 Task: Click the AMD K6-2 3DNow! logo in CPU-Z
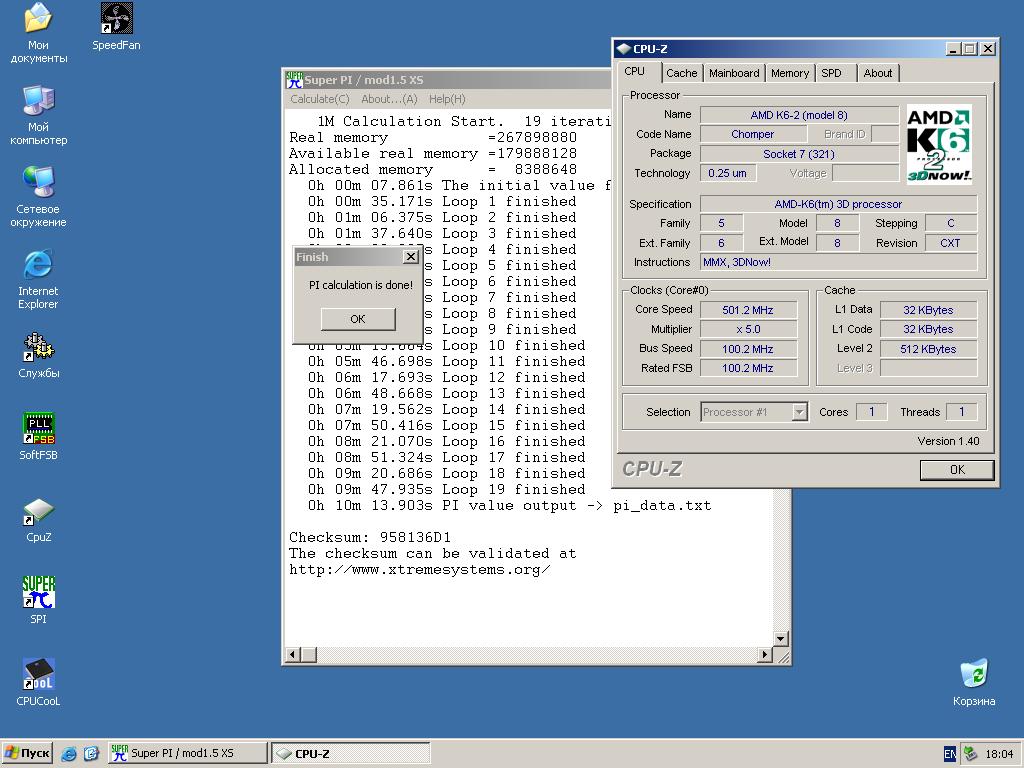click(x=938, y=144)
